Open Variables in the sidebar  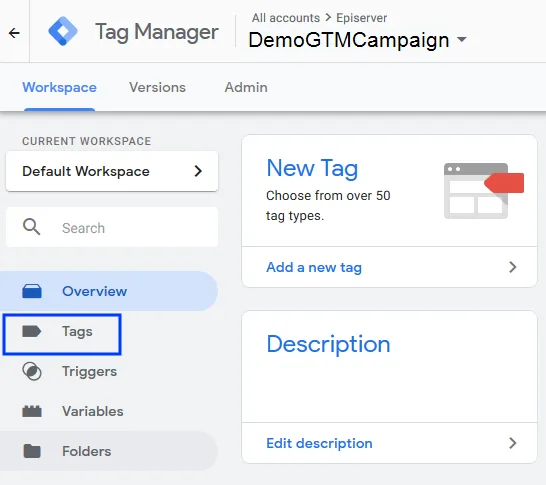(109, 411)
